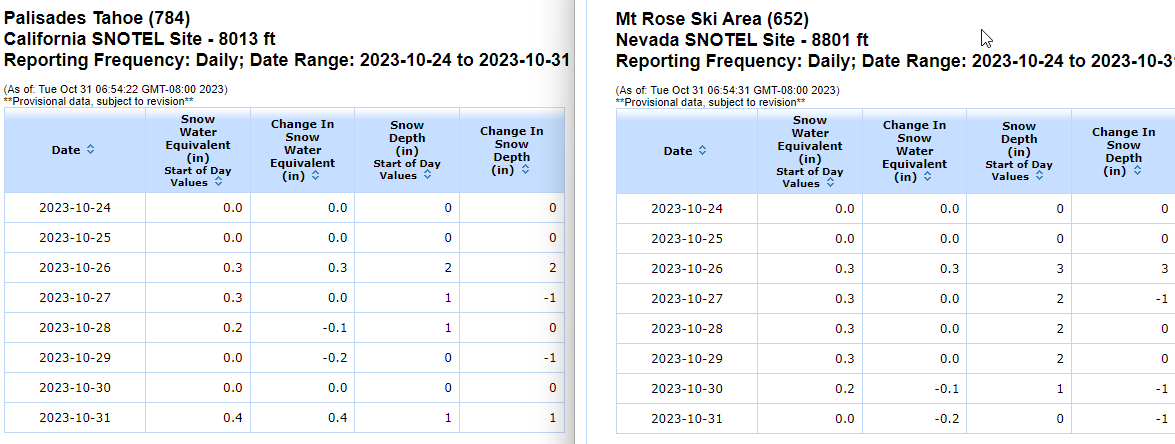
Task: Sort Palisades Tahoe table by Date
Action: (x=91, y=150)
